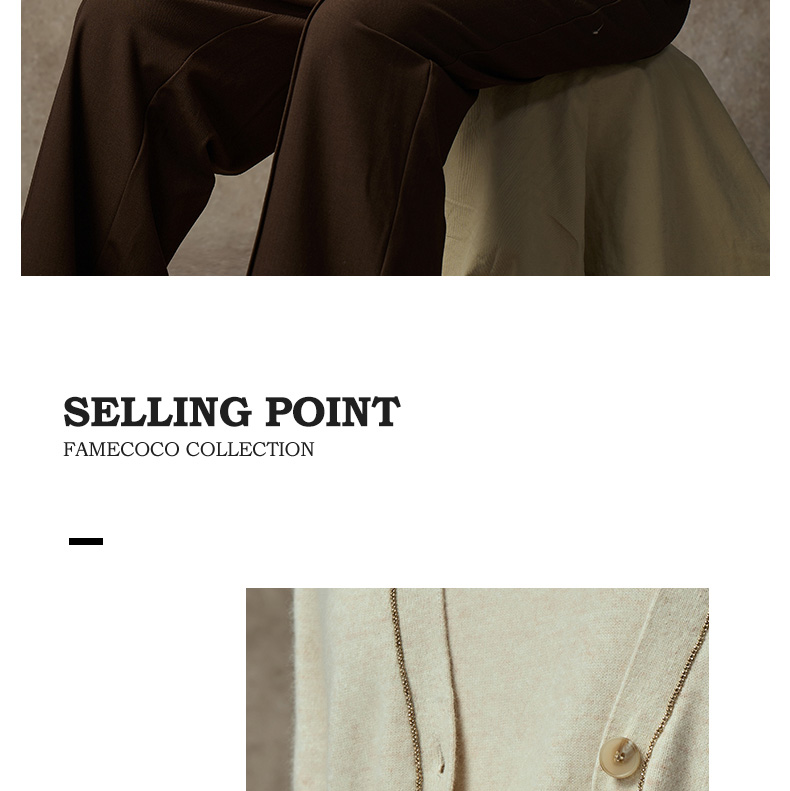Click the buttonhole on the cardigan placket
The height and width of the screenshot is (791, 790).
coord(441,764)
